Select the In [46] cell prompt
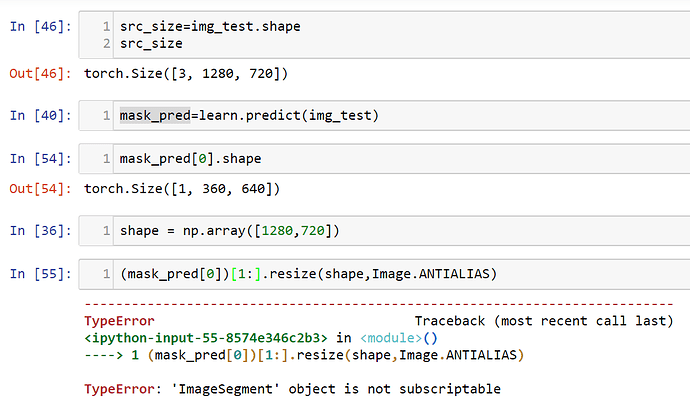Viewport: 690px width, 418px height. [39, 26]
